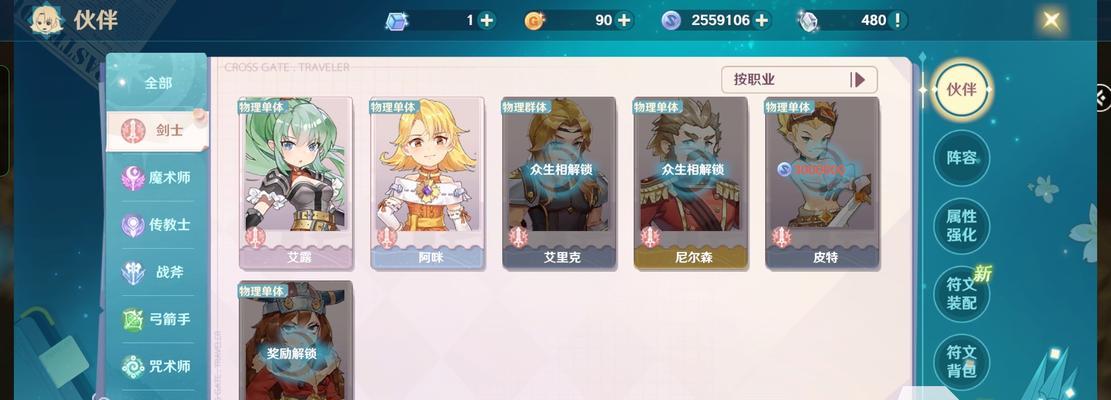This screenshot has height=400, width=1111.
Task: Add gold coins with the plus icon
Action: pos(624,21)
